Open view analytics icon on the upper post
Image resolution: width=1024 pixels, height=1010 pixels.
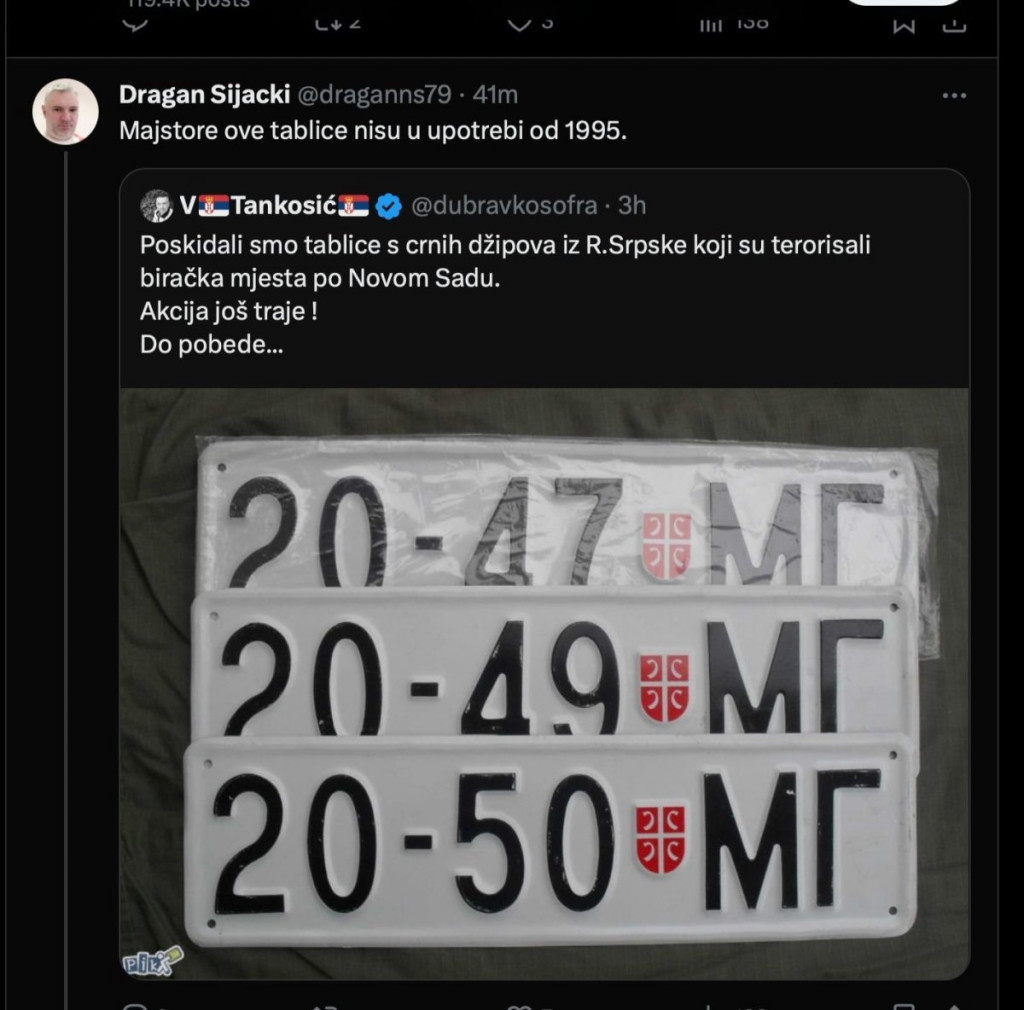click(711, 22)
